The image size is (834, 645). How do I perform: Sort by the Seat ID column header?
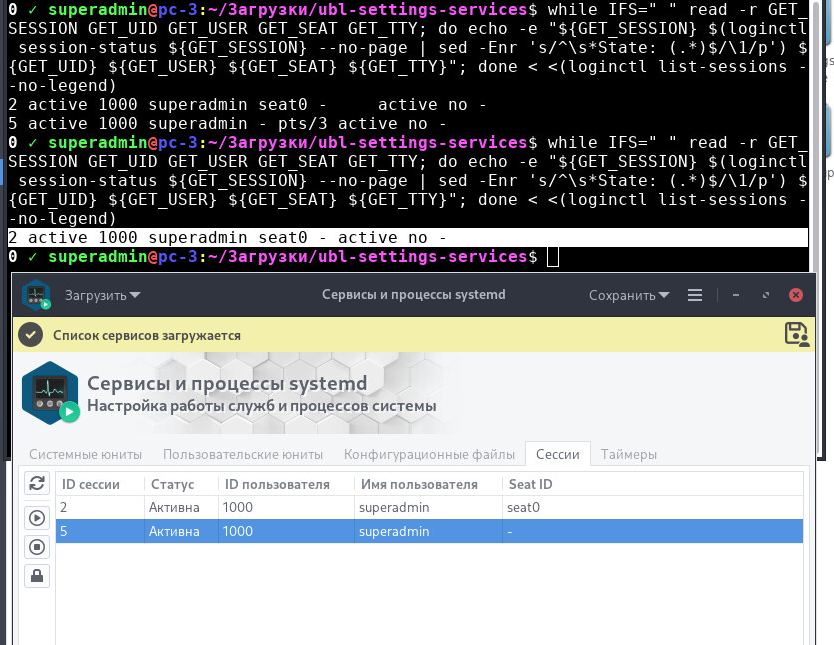click(x=653, y=484)
